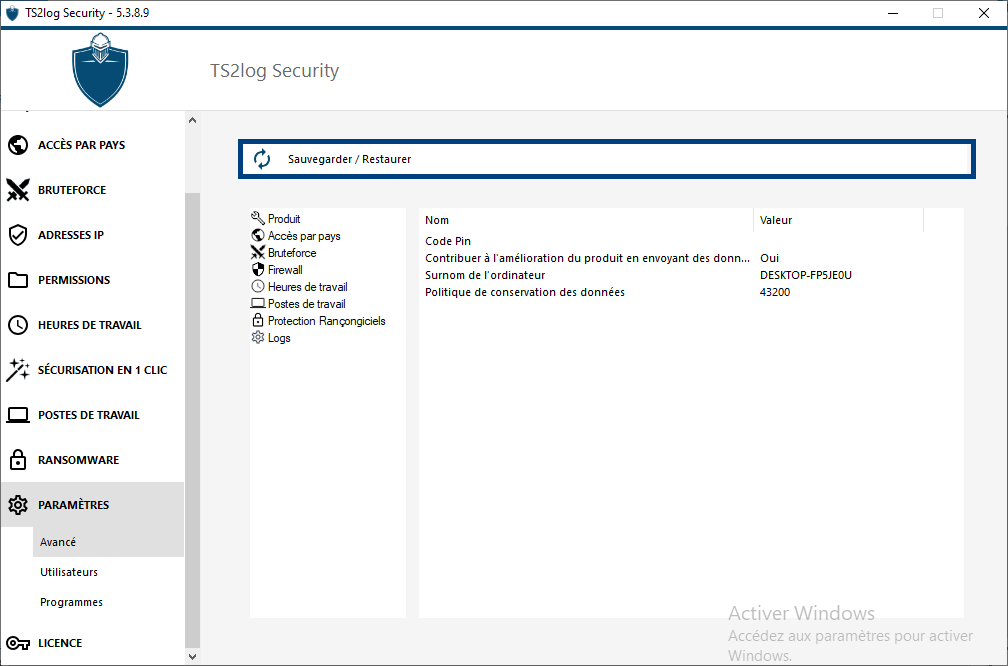
Task: Select Protection Rançongiciels settings category
Action: coord(327,321)
